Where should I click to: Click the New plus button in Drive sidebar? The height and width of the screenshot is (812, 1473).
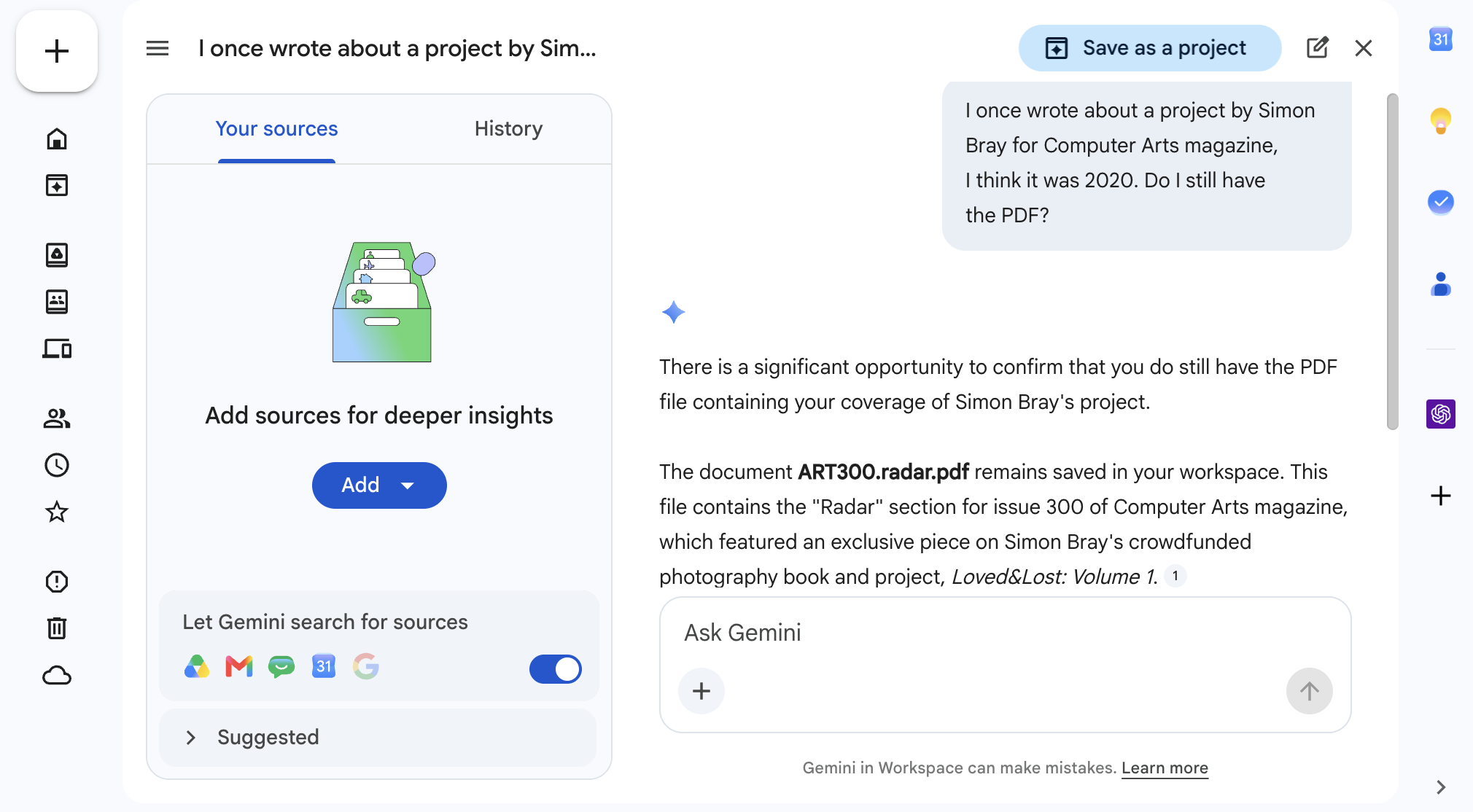click(x=57, y=51)
